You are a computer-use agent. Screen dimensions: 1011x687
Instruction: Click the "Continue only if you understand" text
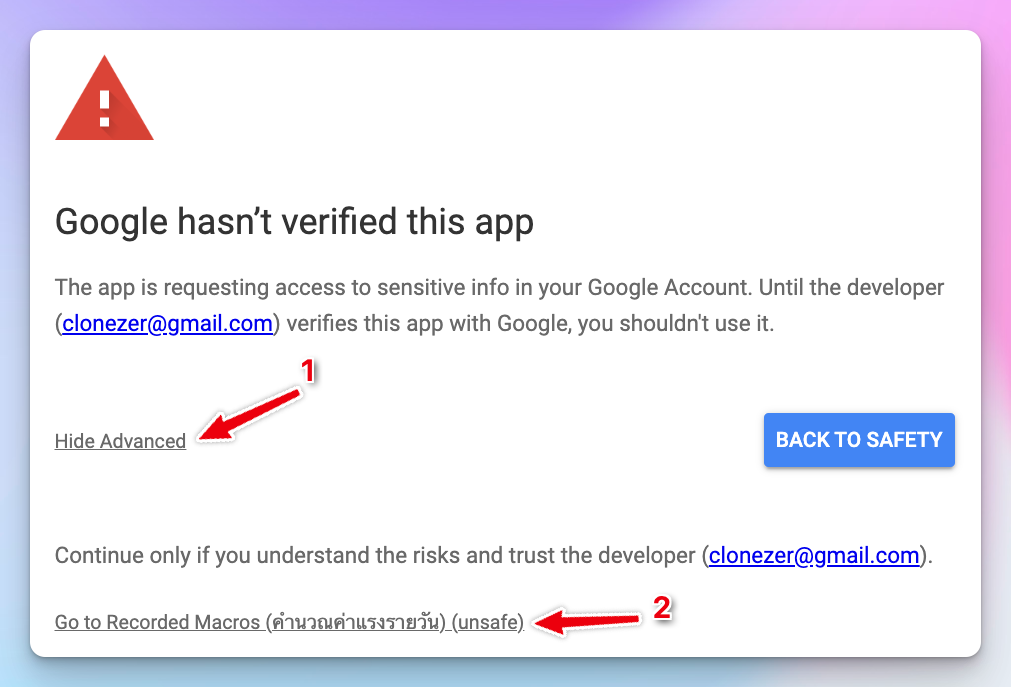tap(200, 555)
